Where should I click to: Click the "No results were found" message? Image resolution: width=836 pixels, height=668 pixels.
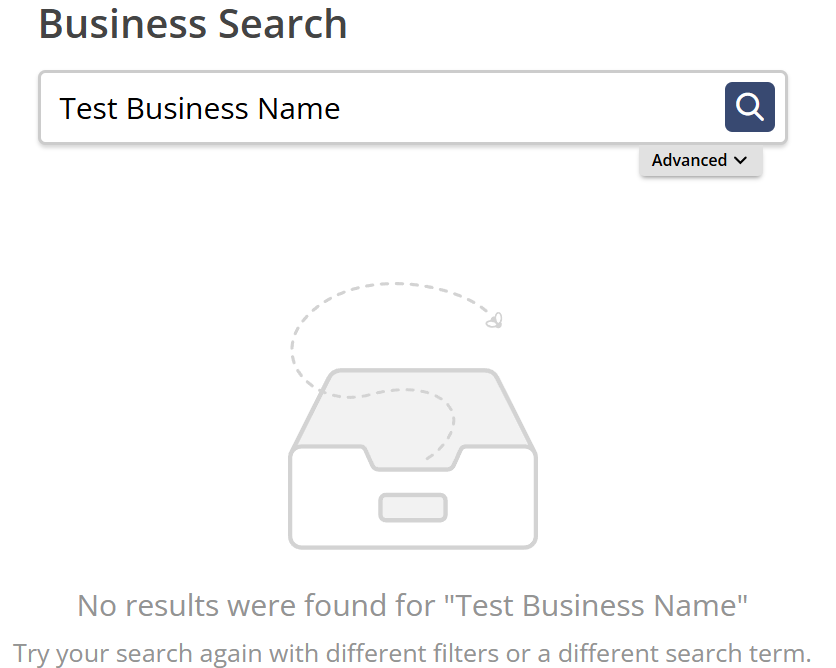point(413,606)
